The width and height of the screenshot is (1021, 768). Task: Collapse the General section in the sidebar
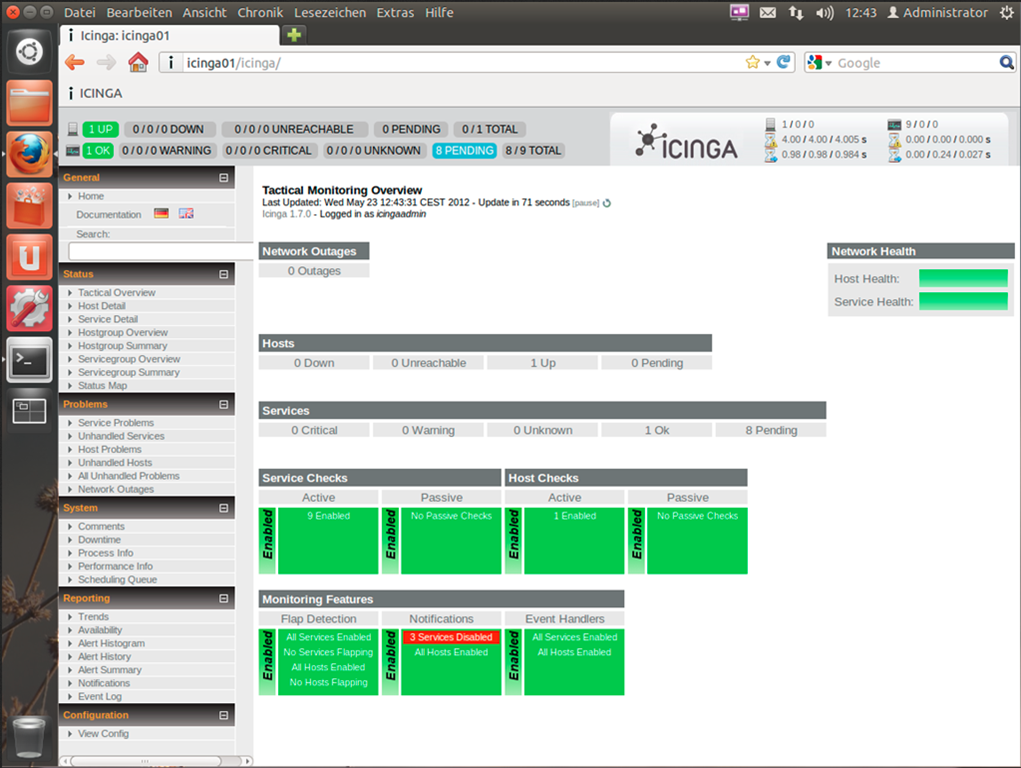pos(224,178)
